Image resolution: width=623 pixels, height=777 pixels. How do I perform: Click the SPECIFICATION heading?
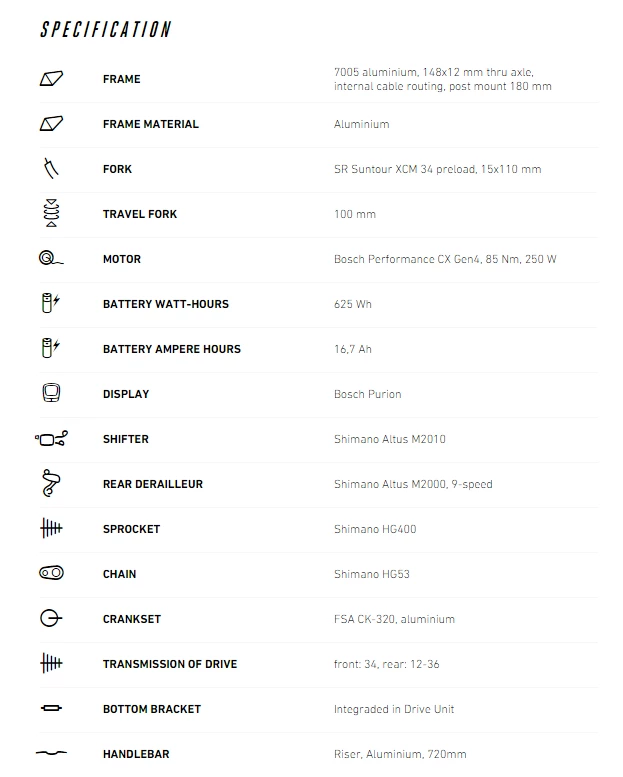(106, 30)
